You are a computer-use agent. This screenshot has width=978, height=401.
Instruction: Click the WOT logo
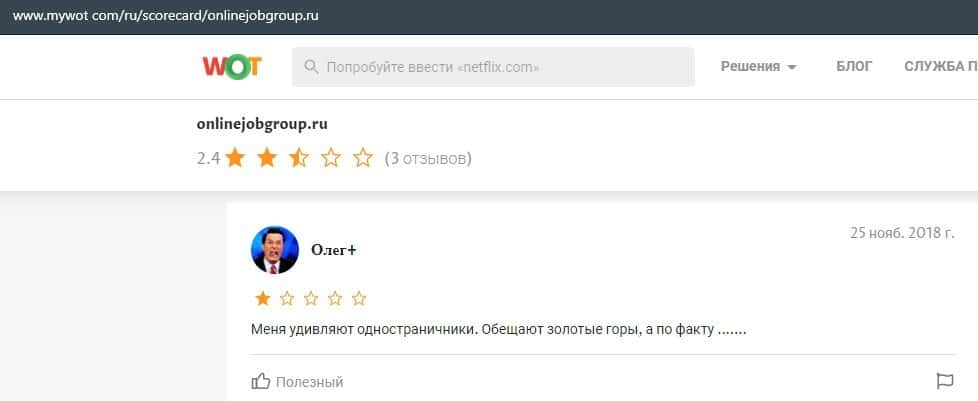pyautogui.click(x=232, y=67)
